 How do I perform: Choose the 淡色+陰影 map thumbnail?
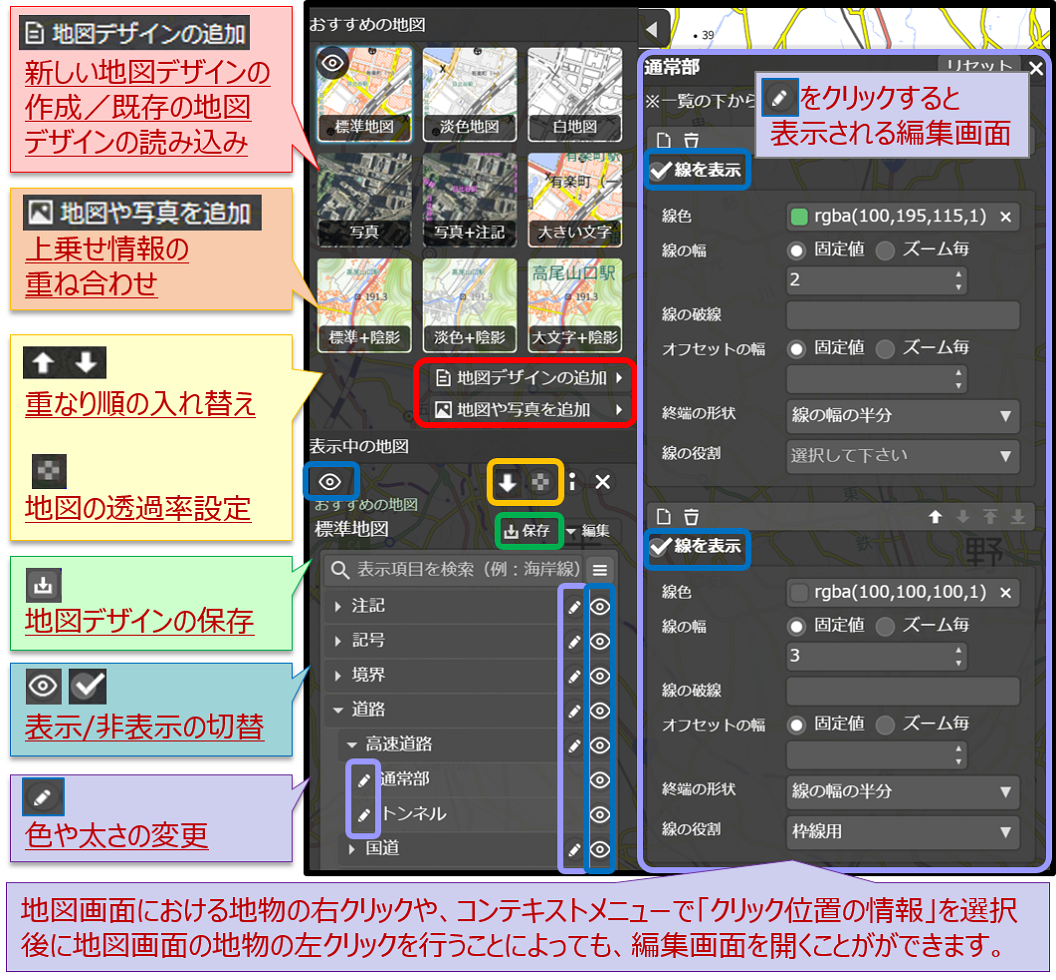[x=469, y=305]
